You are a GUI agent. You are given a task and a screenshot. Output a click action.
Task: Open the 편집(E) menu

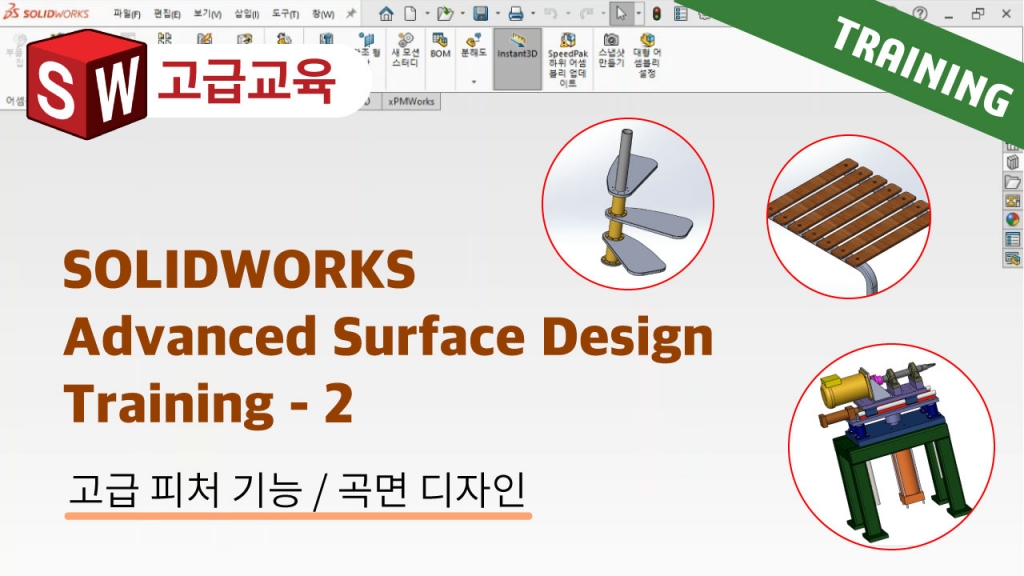click(167, 14)
